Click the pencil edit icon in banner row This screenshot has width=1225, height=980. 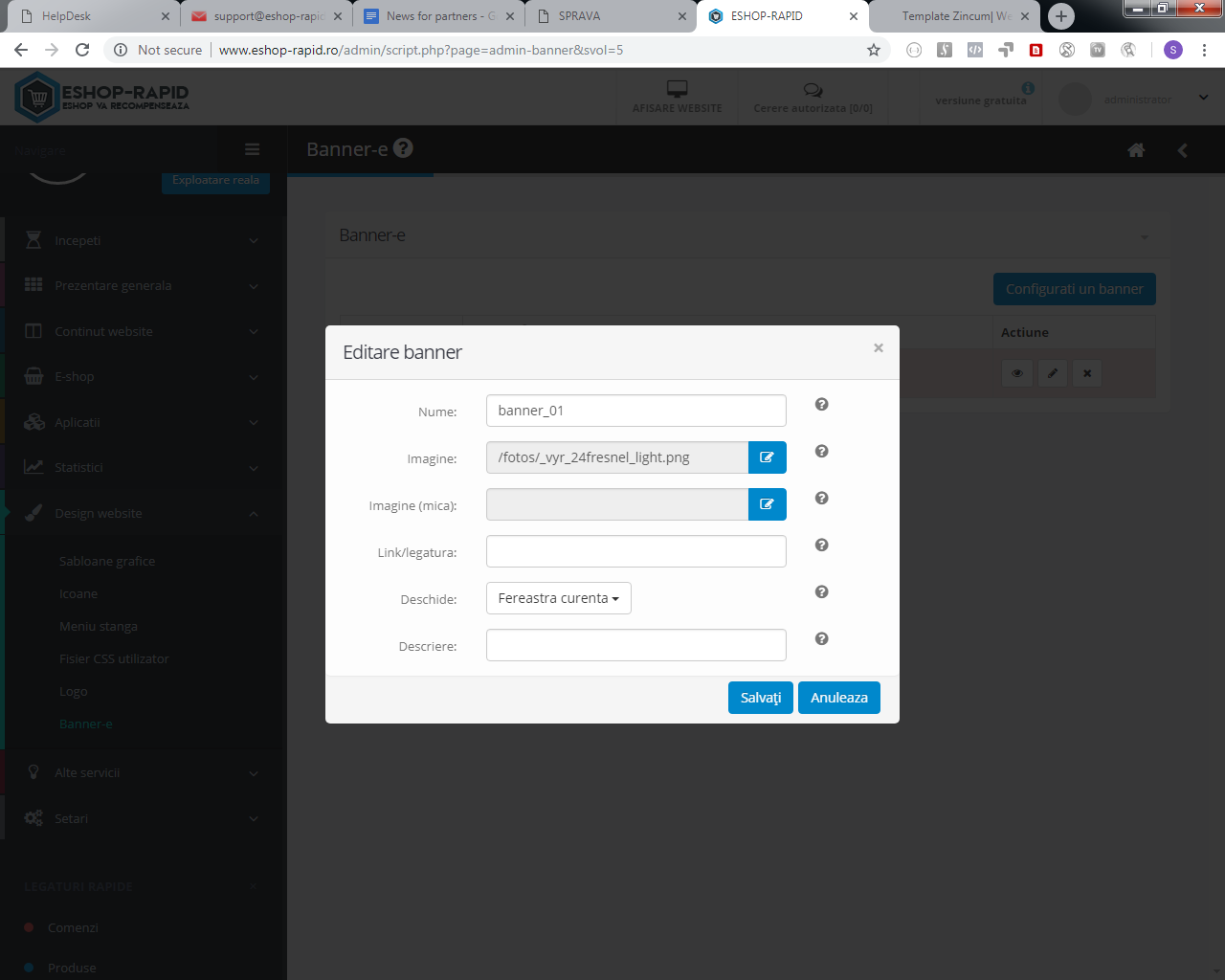point(1053,373)
